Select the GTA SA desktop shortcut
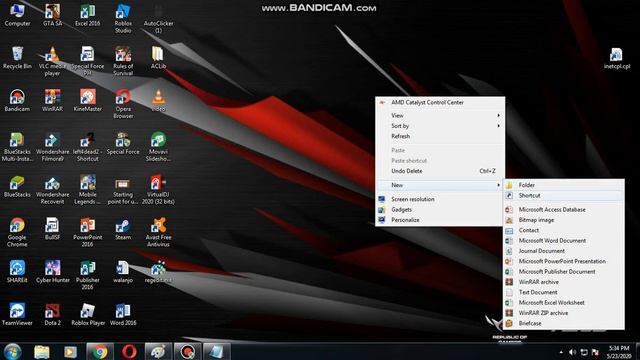This screenshot has width=640, height=360. pos(52,16)
